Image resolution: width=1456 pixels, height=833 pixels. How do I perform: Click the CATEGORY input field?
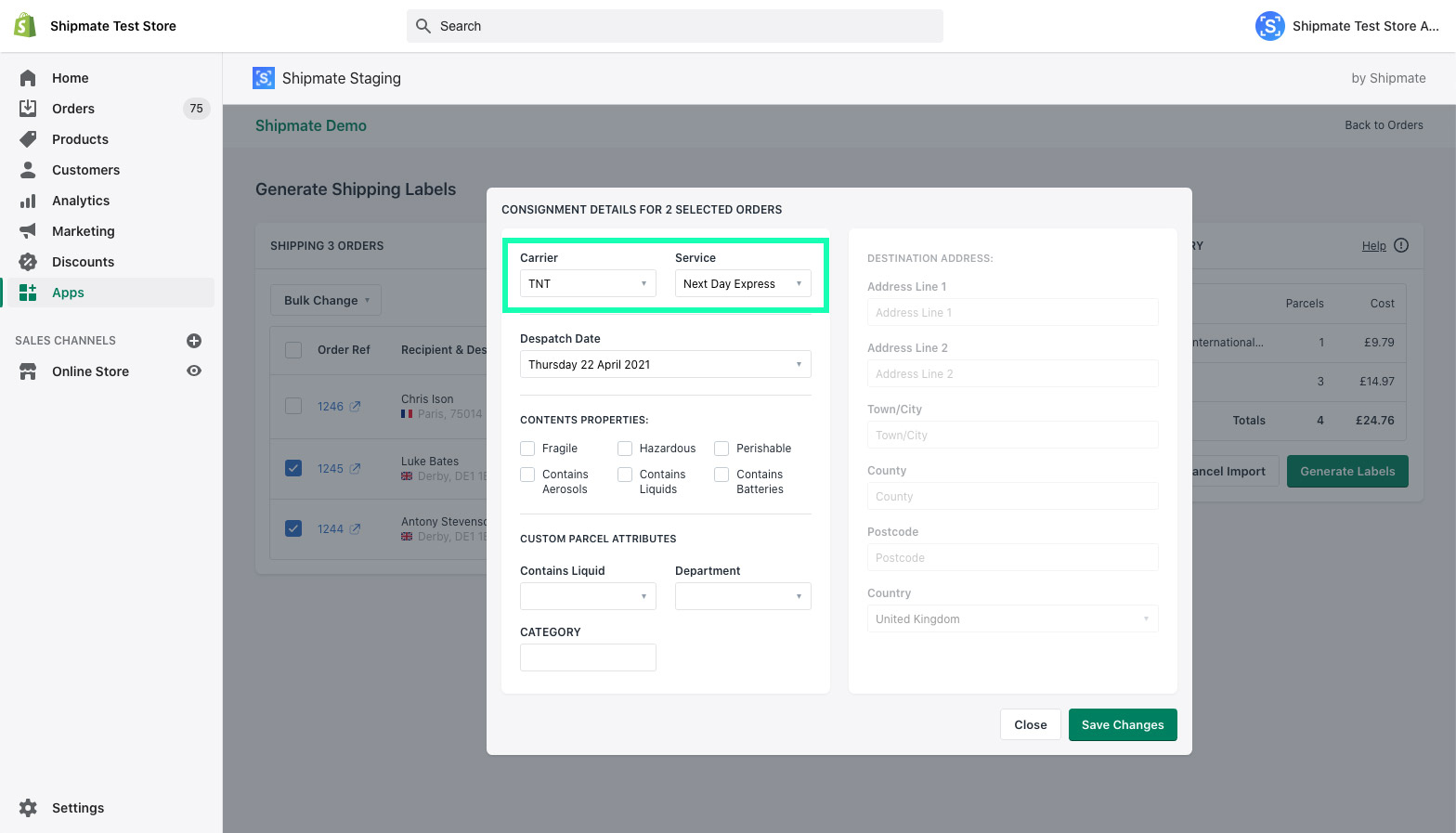click(x=588, y=657)
